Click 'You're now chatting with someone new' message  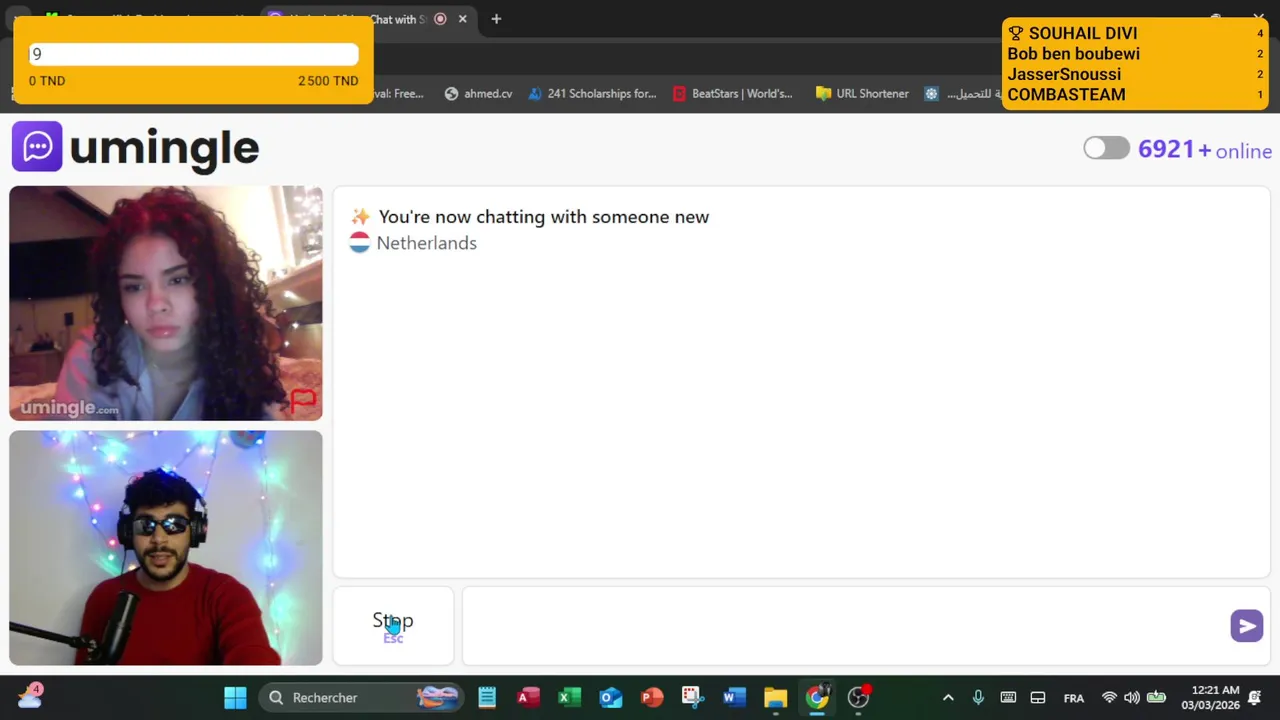[544, 217]
